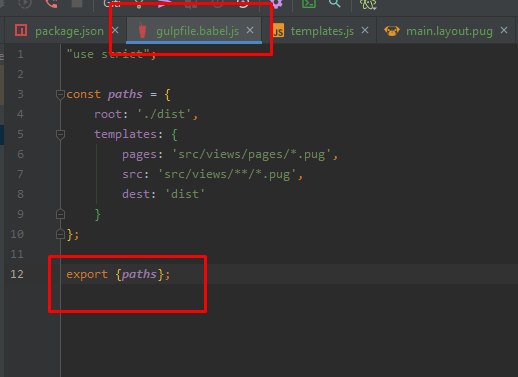The height and width of the screenshot is (377, 518).
Task: Click the 'src/views/**/*.pug' string
Action: (x=227, y=174)
